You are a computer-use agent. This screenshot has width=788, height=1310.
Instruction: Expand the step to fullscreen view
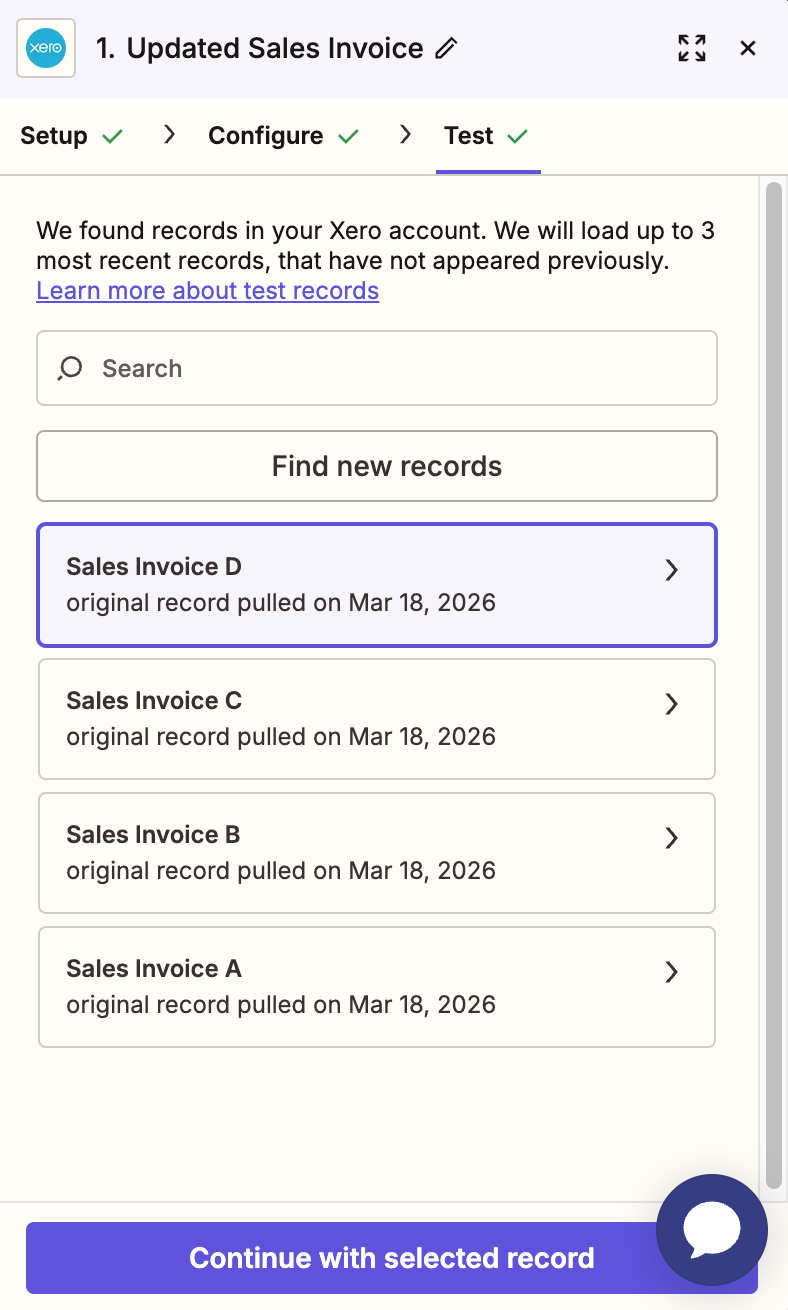[692, 47]
